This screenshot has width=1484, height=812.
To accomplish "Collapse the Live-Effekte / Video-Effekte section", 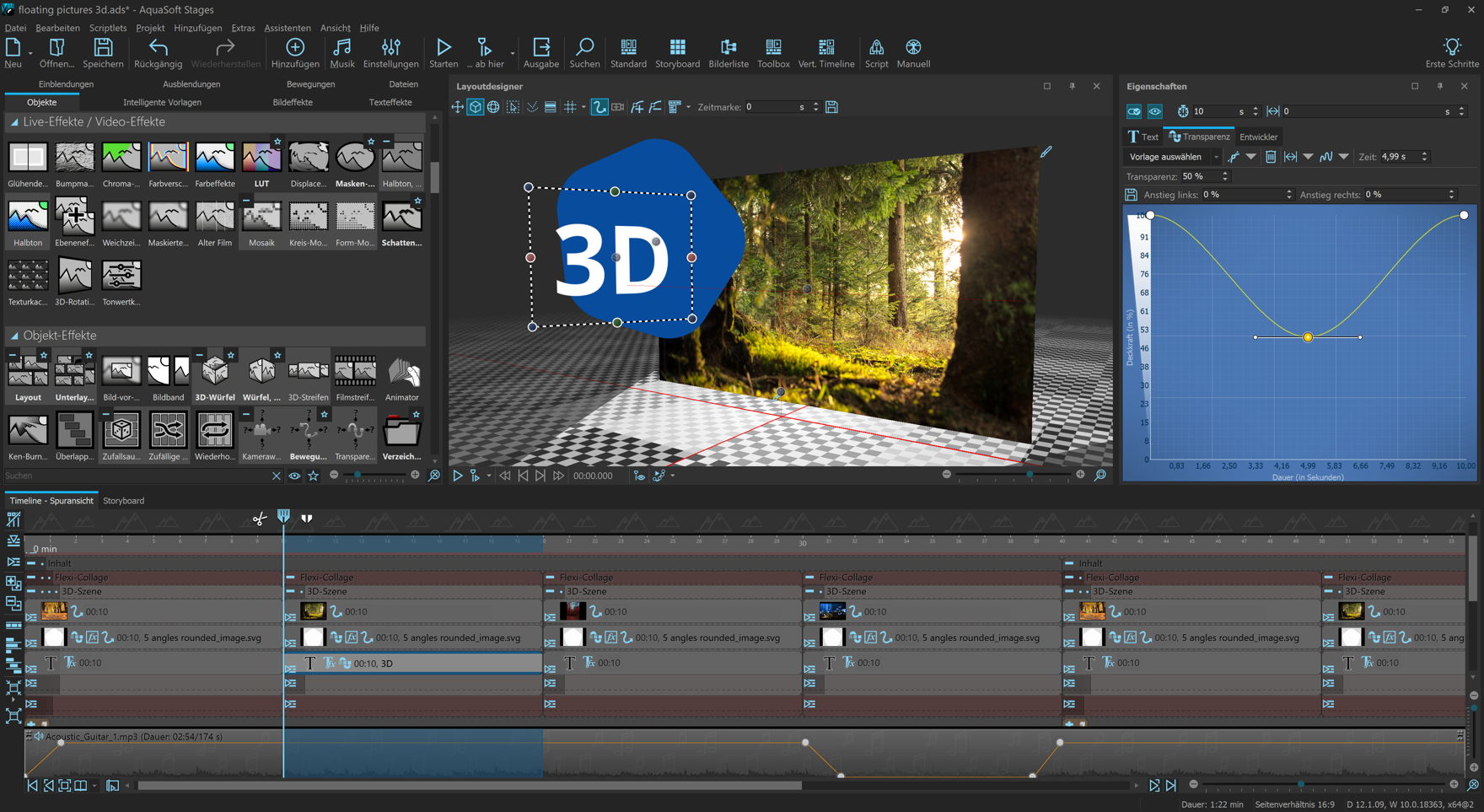I will (14, 122).
